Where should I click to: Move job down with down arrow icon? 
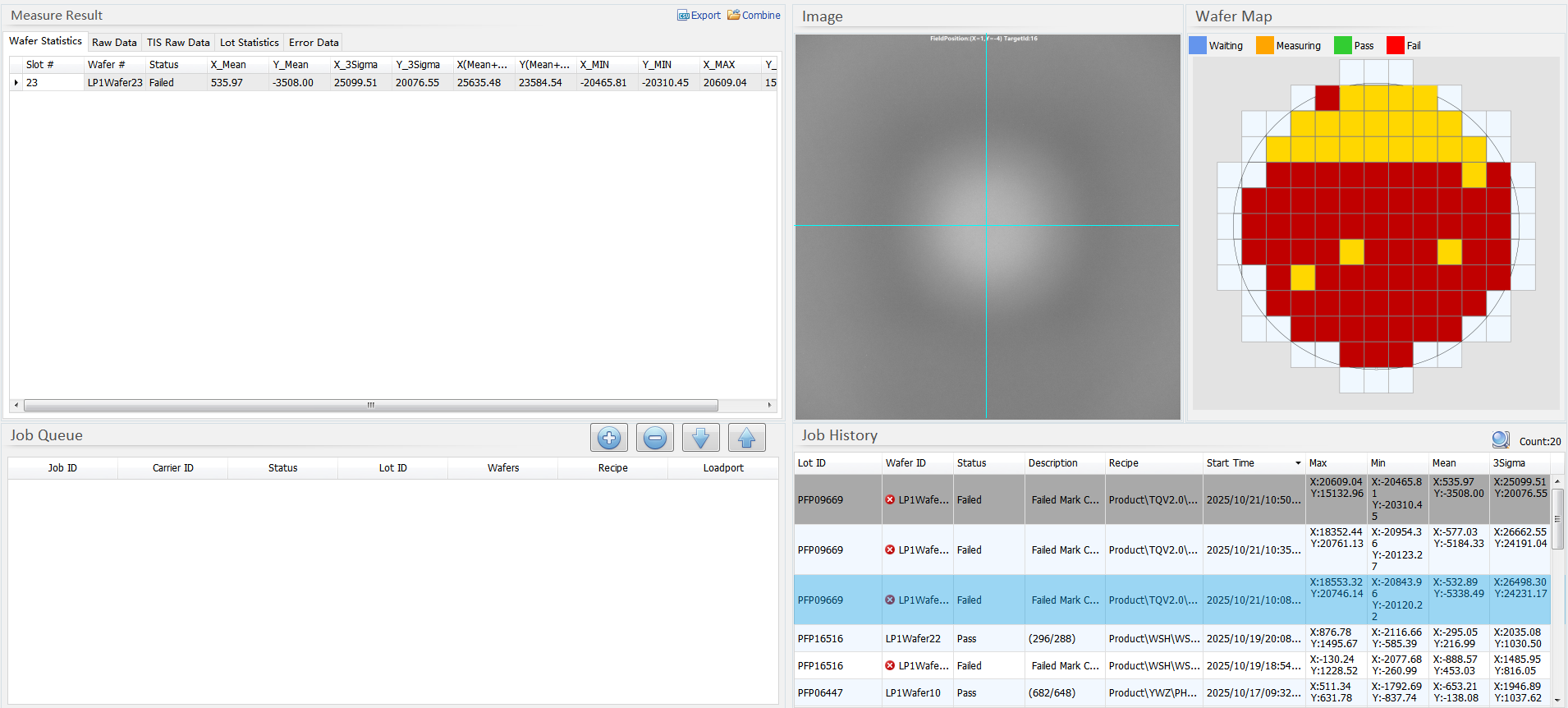(x=700, y=438)
